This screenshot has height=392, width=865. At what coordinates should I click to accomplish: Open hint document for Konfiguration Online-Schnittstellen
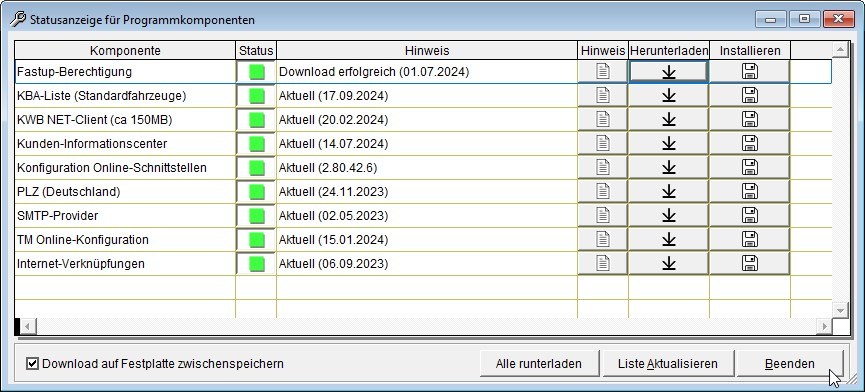602,168
